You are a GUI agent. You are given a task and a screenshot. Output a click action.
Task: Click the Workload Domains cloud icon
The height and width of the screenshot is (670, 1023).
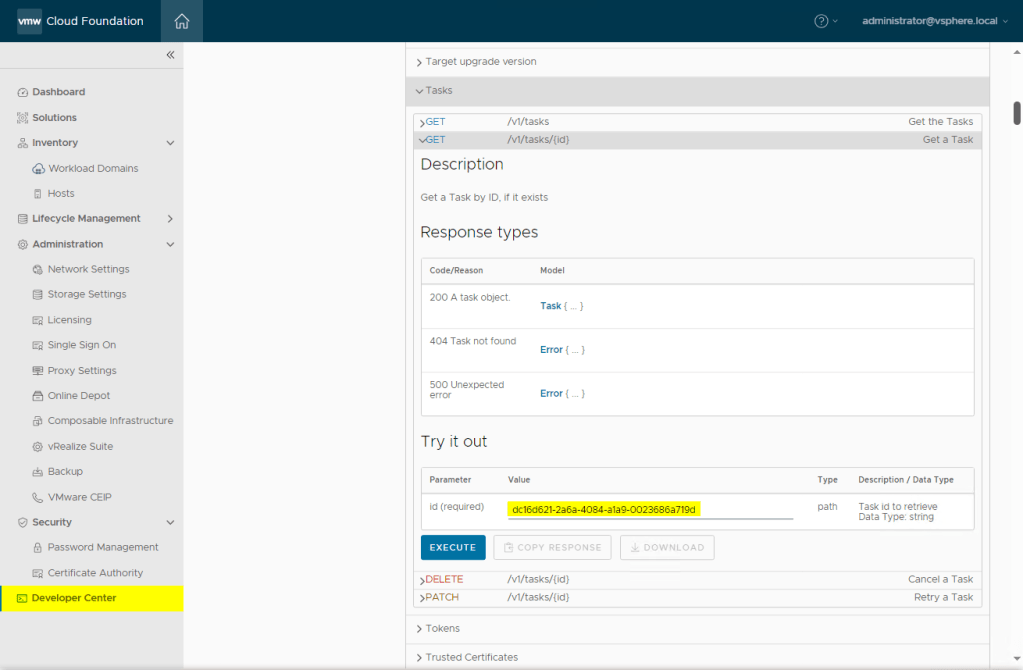tap(39, 169)
